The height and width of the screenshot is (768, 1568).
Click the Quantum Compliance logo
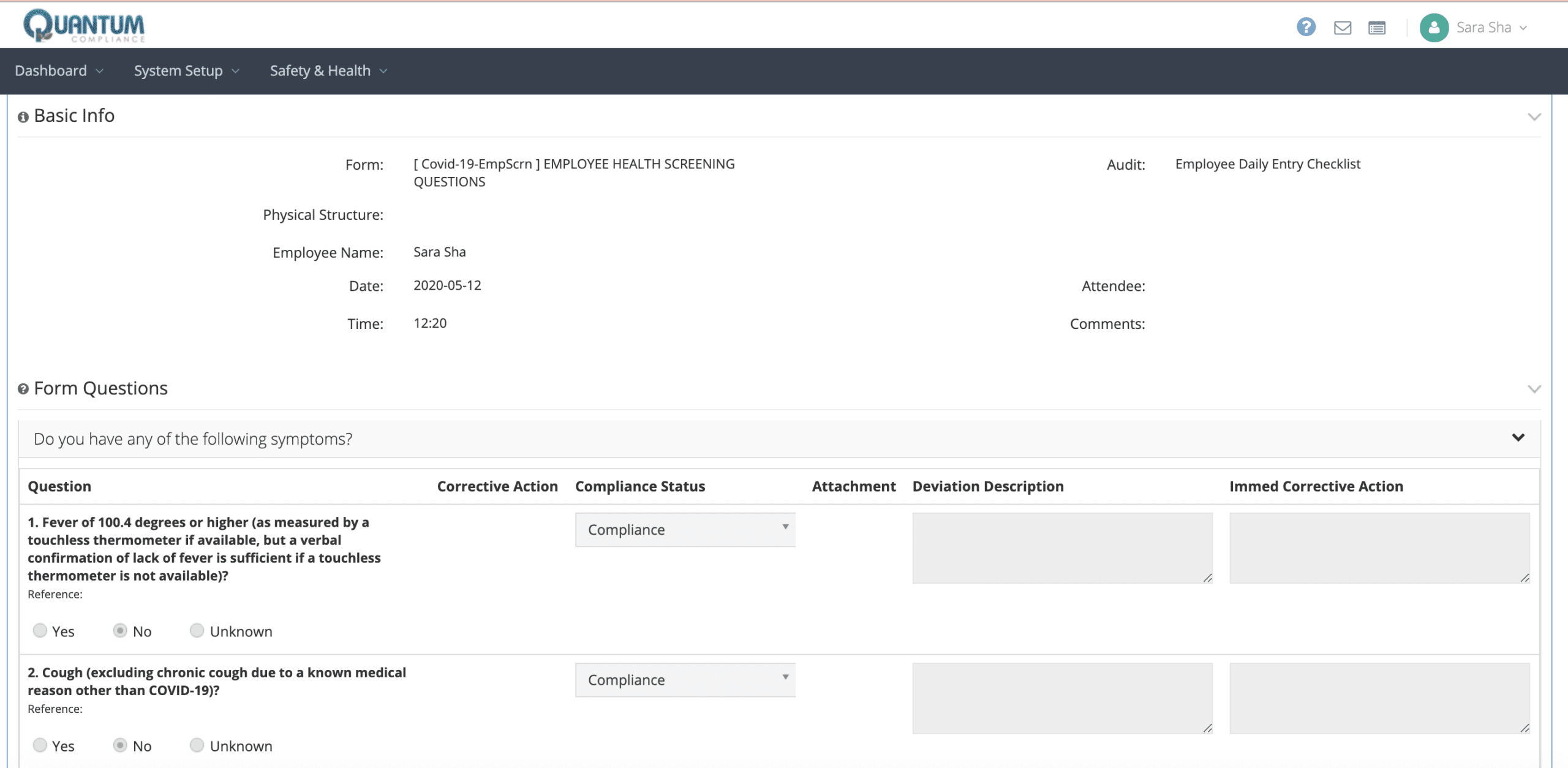point(84,26)
